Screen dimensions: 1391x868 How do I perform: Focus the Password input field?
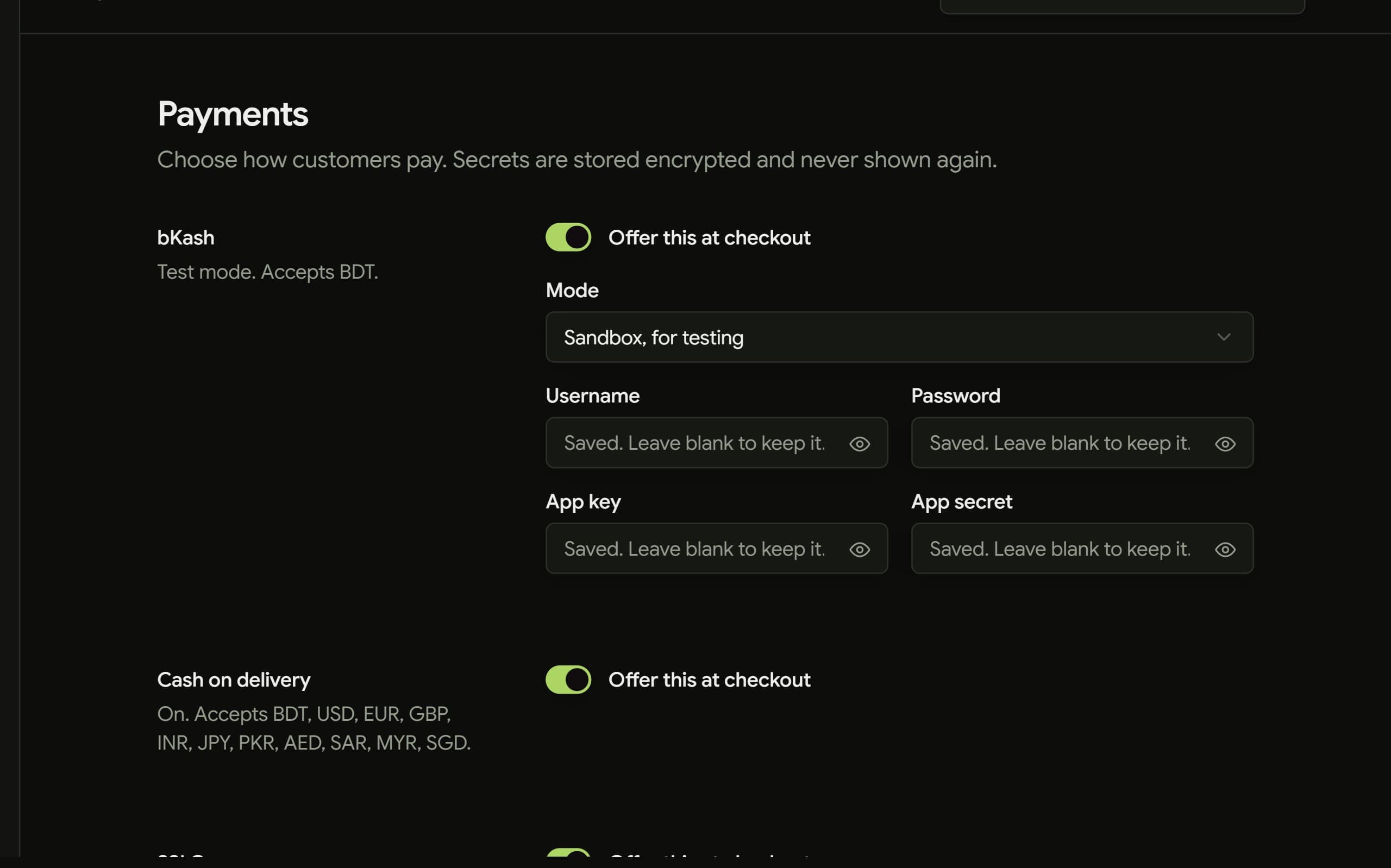1082,443
